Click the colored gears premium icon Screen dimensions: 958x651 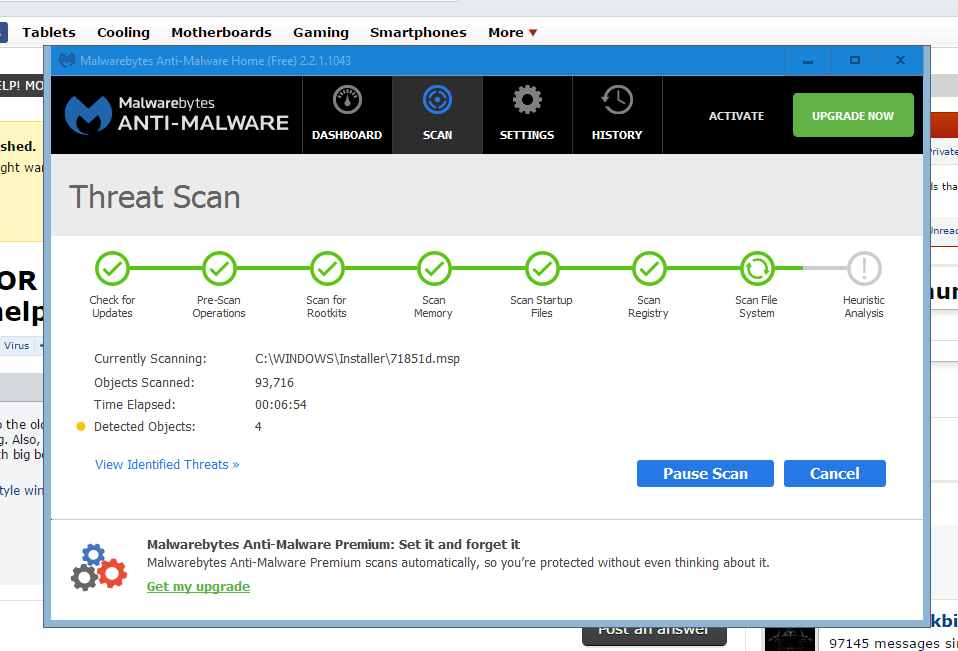click(x=98, y=567)
